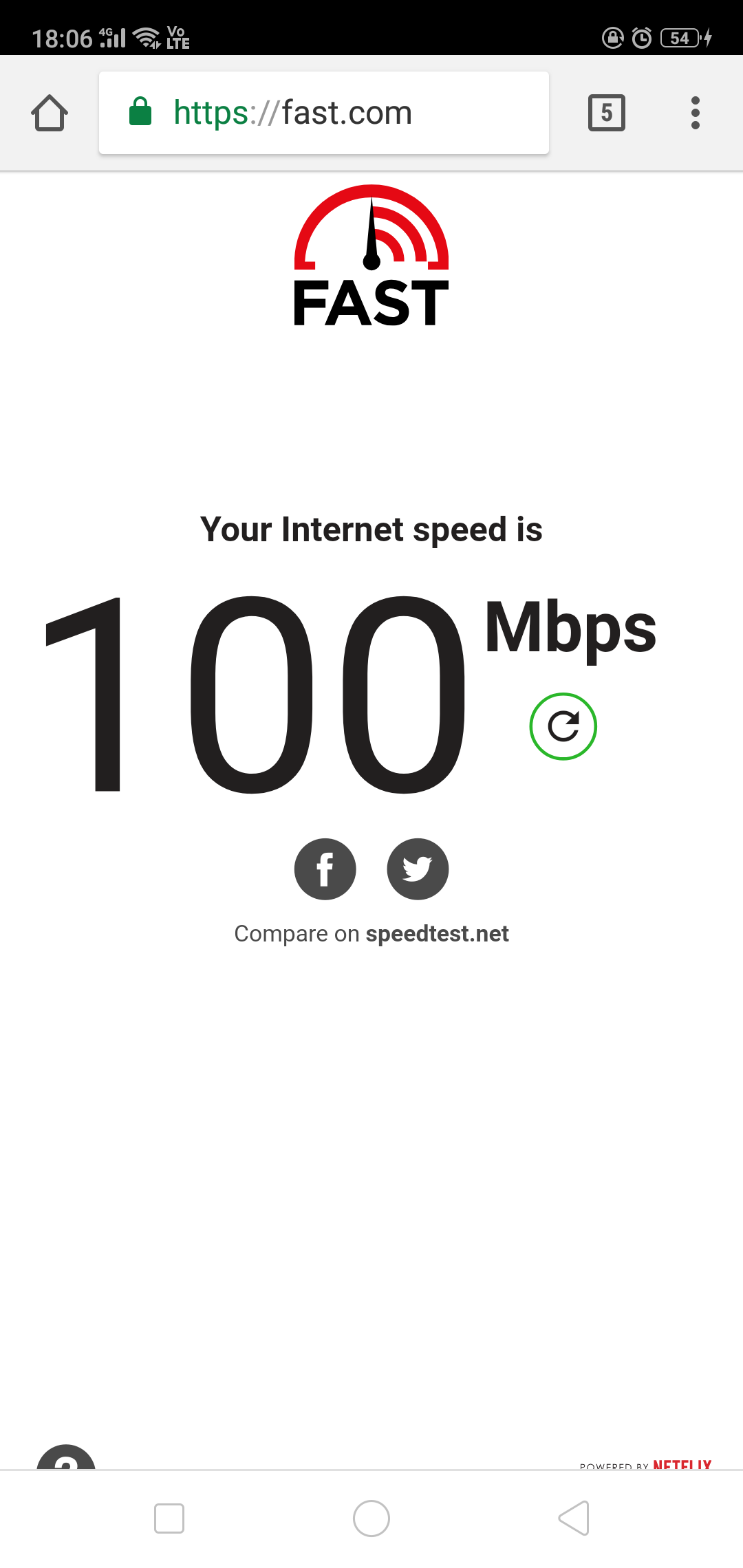
Task: Tap the Android home circle button
Action: click(371, 1518)
